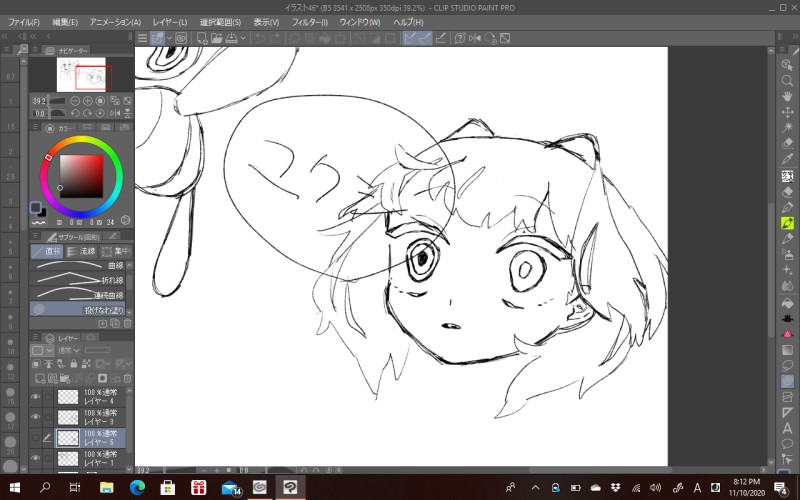Select the Eyedropper tool
The width and height of the screenshot is (800, 500).
[x=787, y=160]
